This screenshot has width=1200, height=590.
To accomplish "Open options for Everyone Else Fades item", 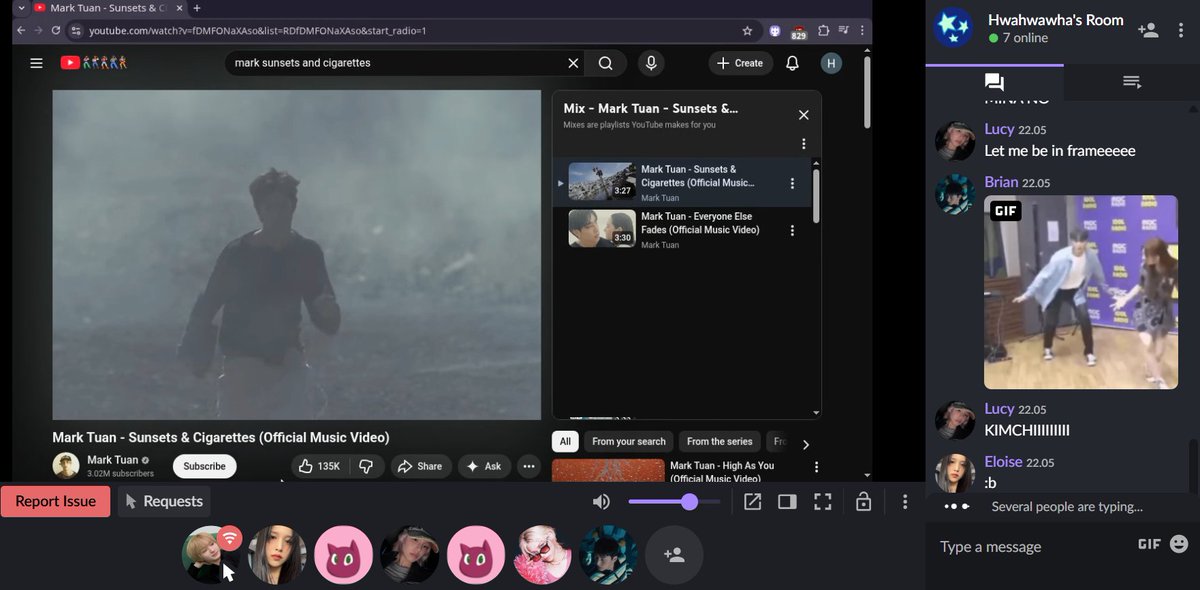I will (x=792, y=230).
